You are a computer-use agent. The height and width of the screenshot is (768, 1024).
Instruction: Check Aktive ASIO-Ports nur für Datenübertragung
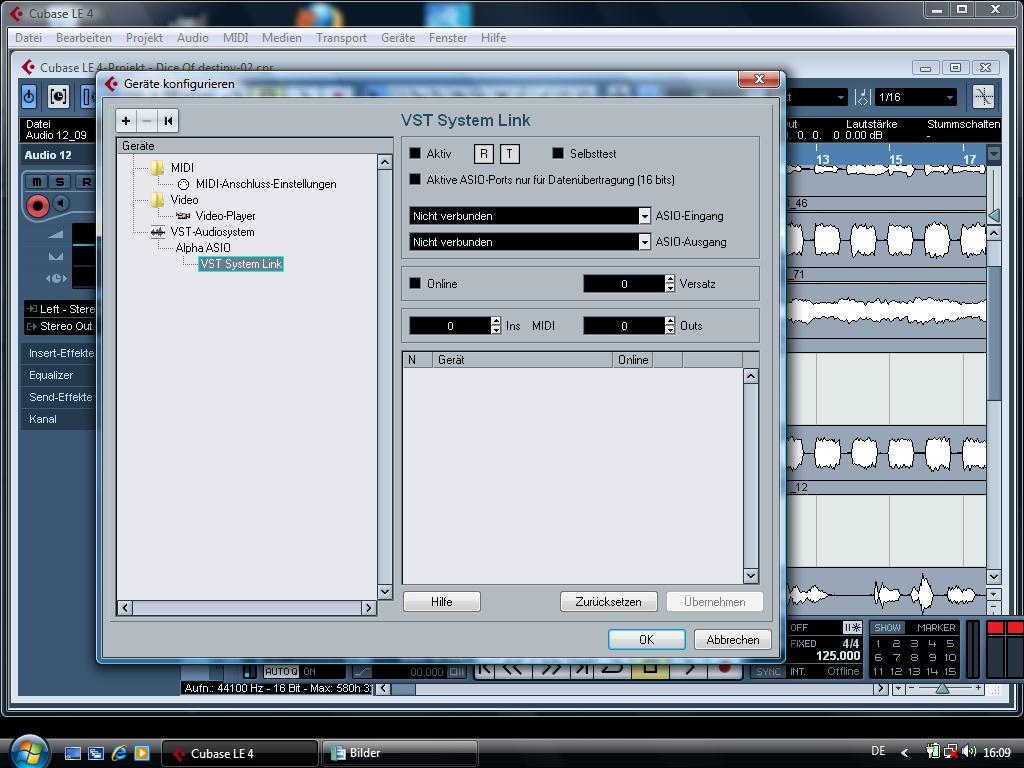pyautogui.click(x=415, y=179)
